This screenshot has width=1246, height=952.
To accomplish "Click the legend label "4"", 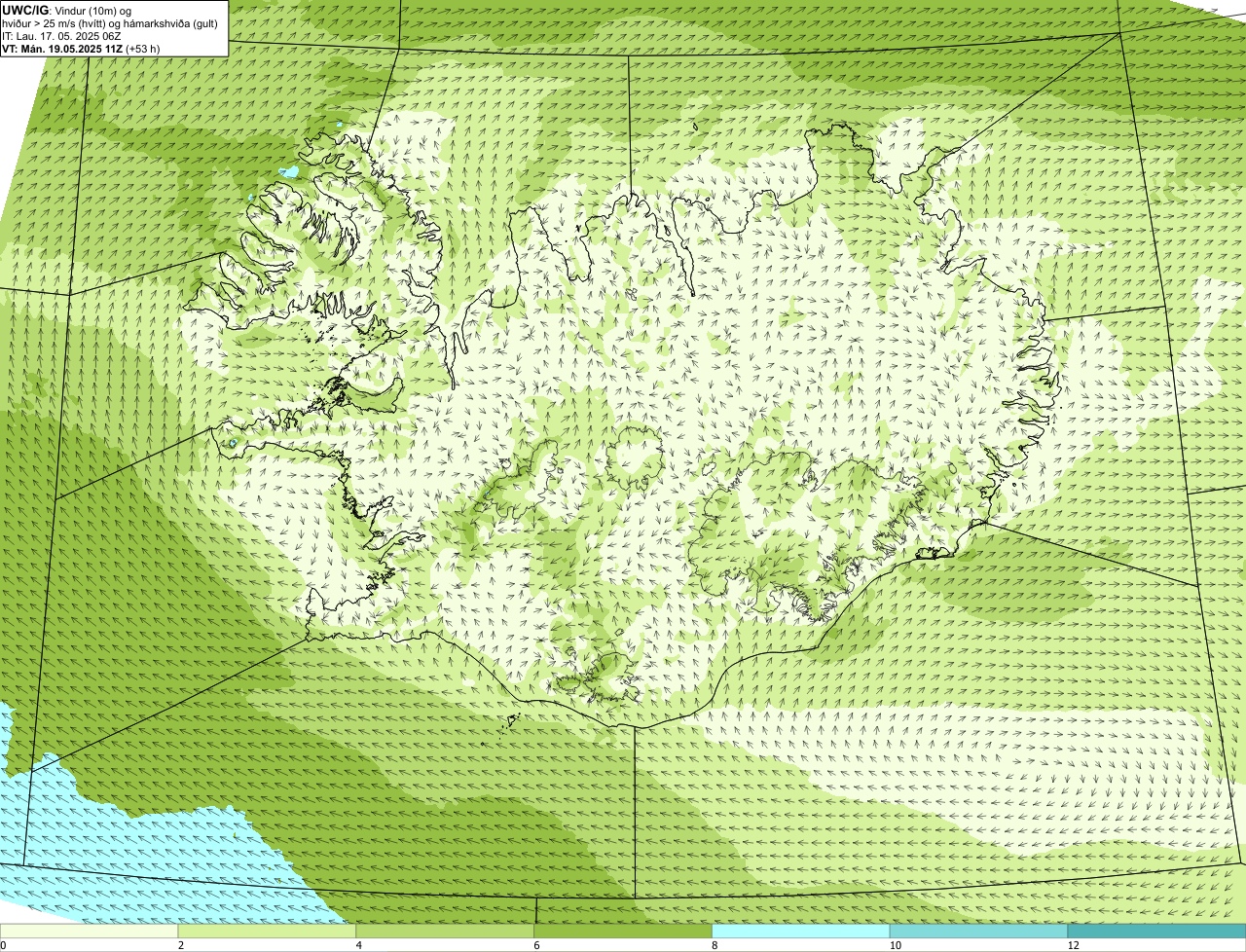I will tap(359, 945).
